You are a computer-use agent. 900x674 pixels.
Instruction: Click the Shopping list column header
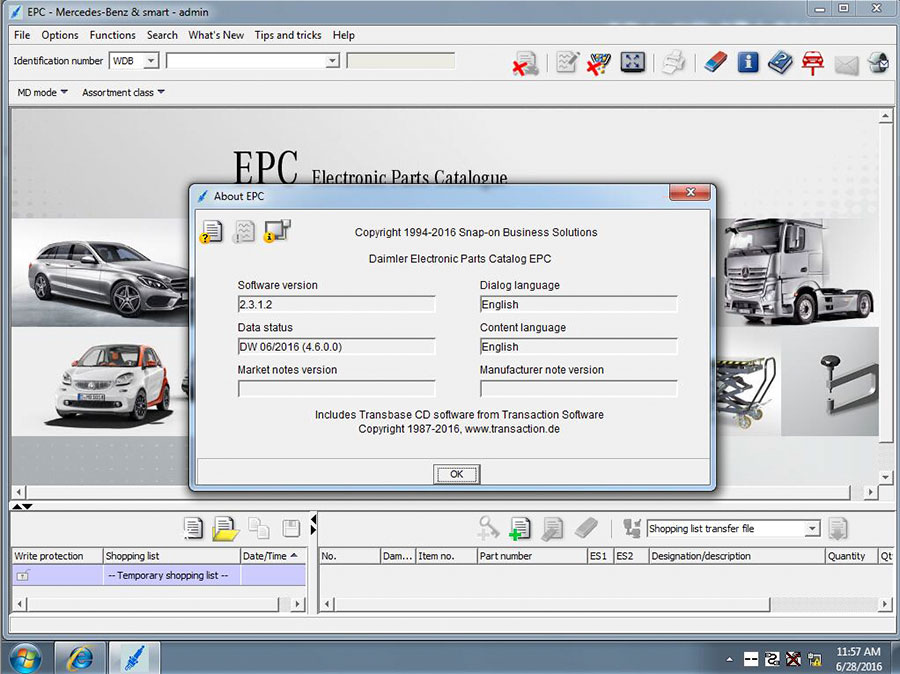point(171,556)
